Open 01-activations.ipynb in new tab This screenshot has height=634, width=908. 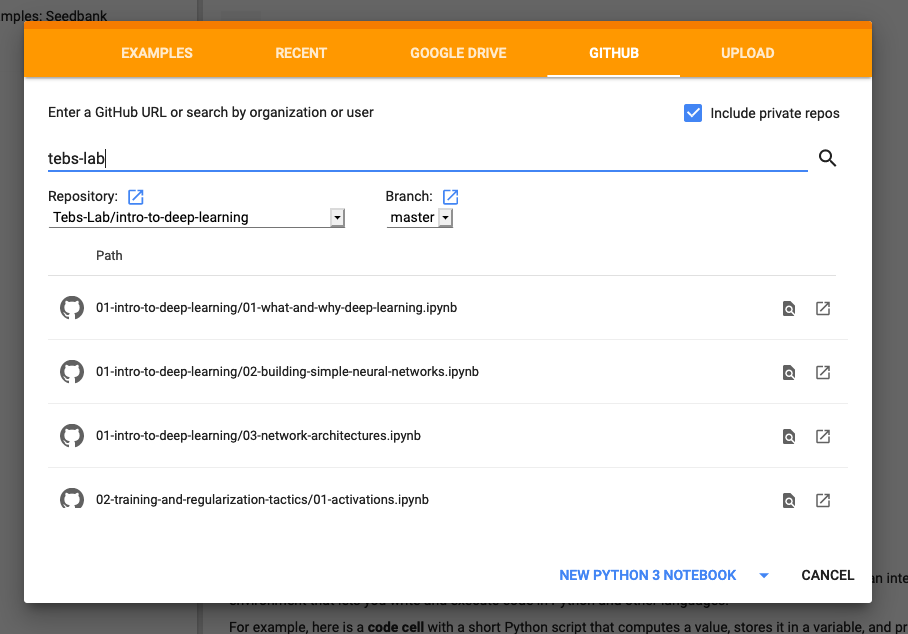tap(823, 500)
